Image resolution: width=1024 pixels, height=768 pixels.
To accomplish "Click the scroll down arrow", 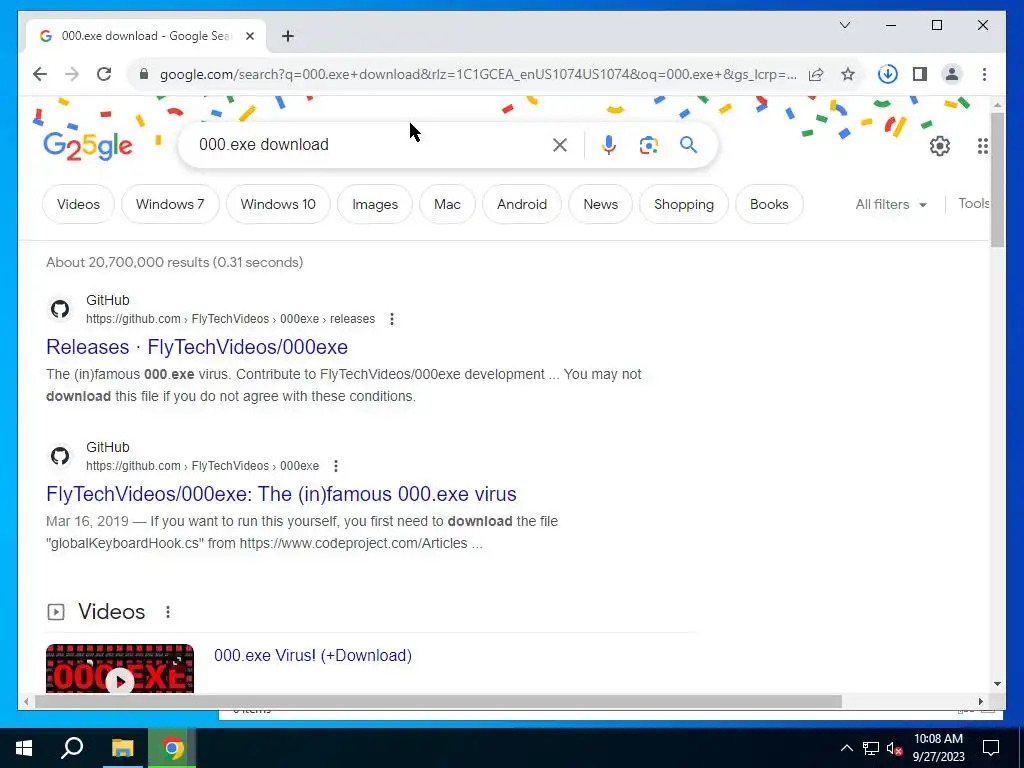I will (x=997, y=684).
